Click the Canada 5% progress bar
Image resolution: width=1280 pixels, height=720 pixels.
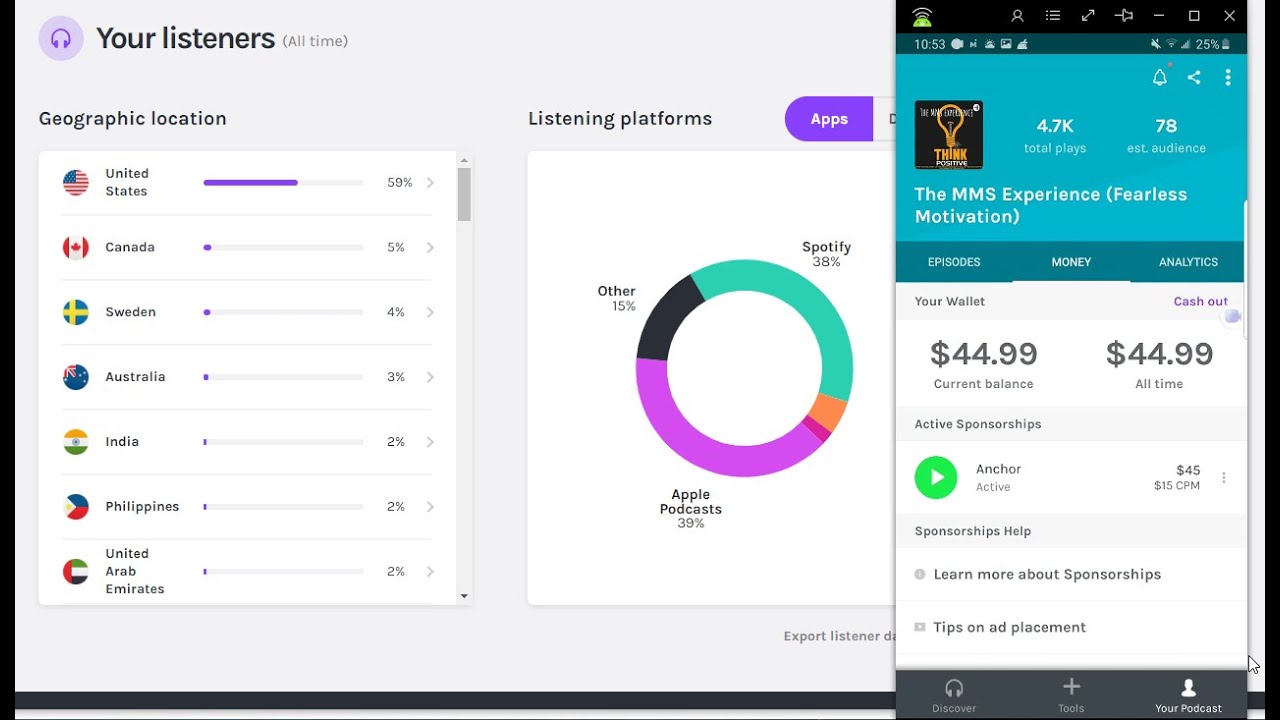coord(283,247)
